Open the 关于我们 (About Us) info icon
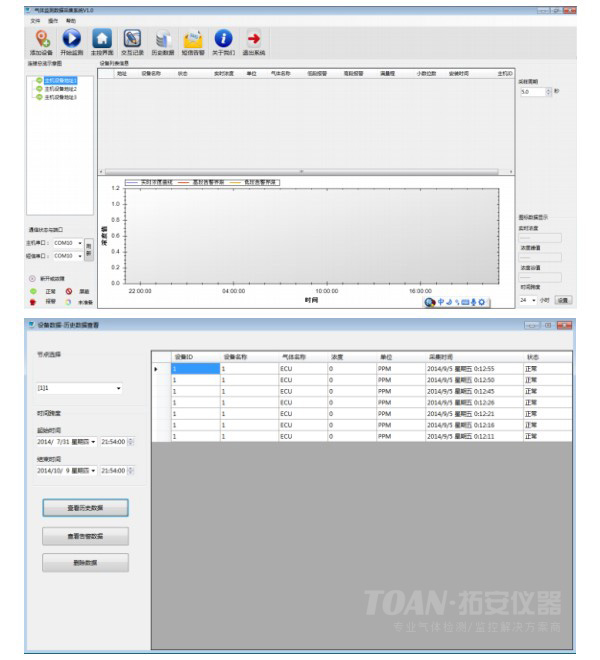Screen dimensions: 600x660 tap(224, 39)
